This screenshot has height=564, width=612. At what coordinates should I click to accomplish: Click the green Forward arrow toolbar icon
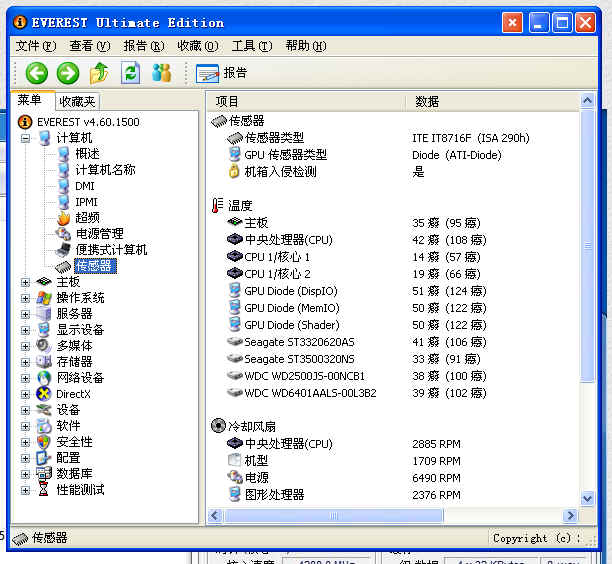(68, 73)
